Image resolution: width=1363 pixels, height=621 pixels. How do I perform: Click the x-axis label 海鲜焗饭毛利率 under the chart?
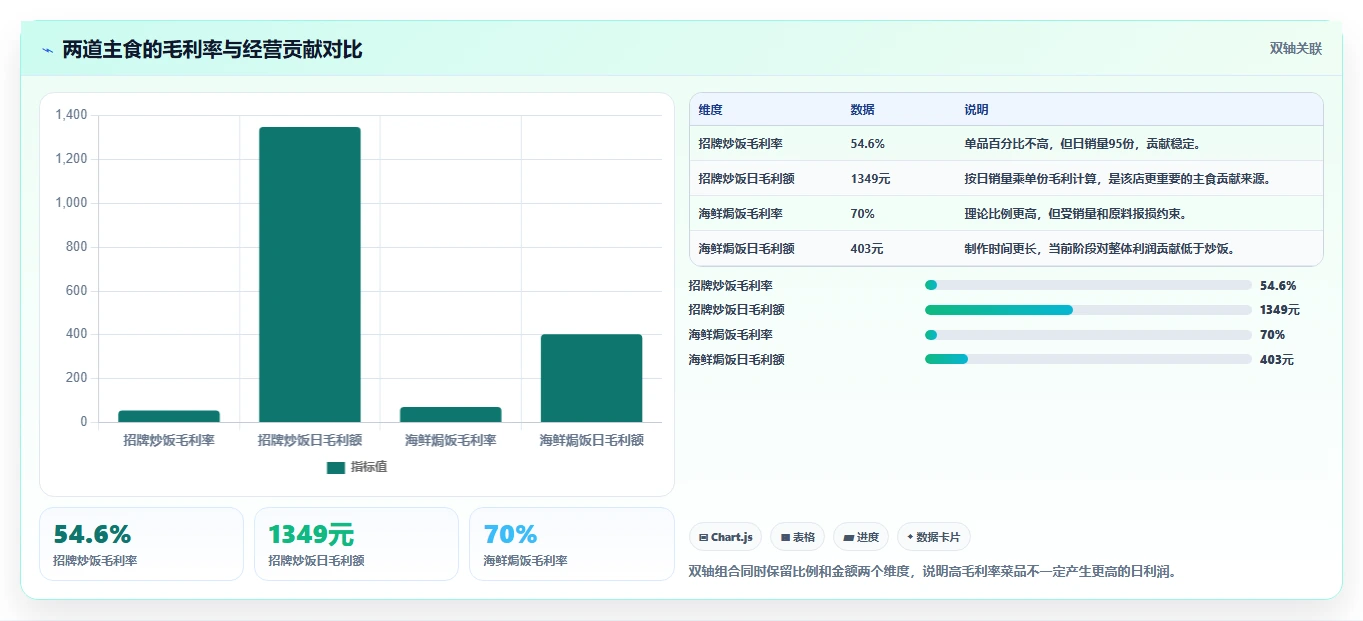[x=450, y=440]
